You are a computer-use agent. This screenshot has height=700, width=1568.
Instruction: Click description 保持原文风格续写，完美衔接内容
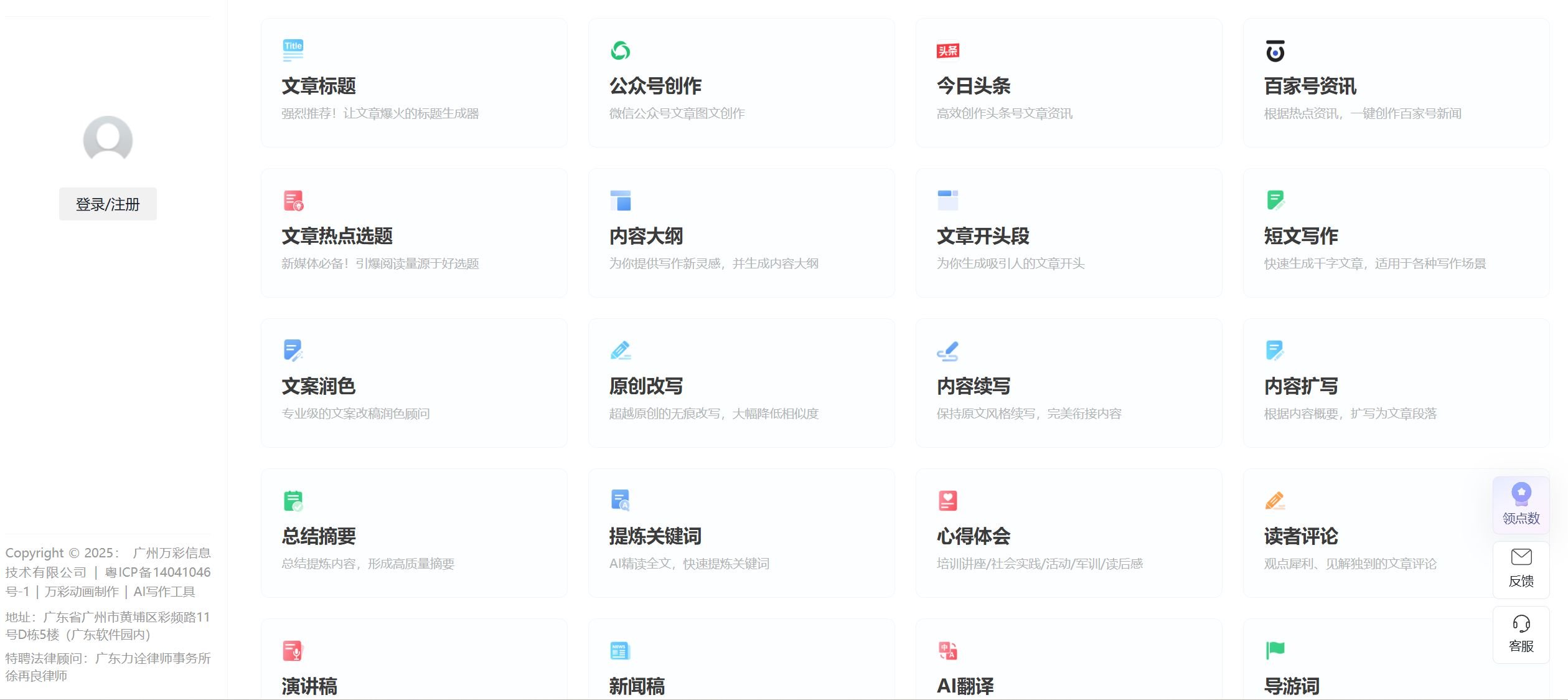(x=1029, y=414)
